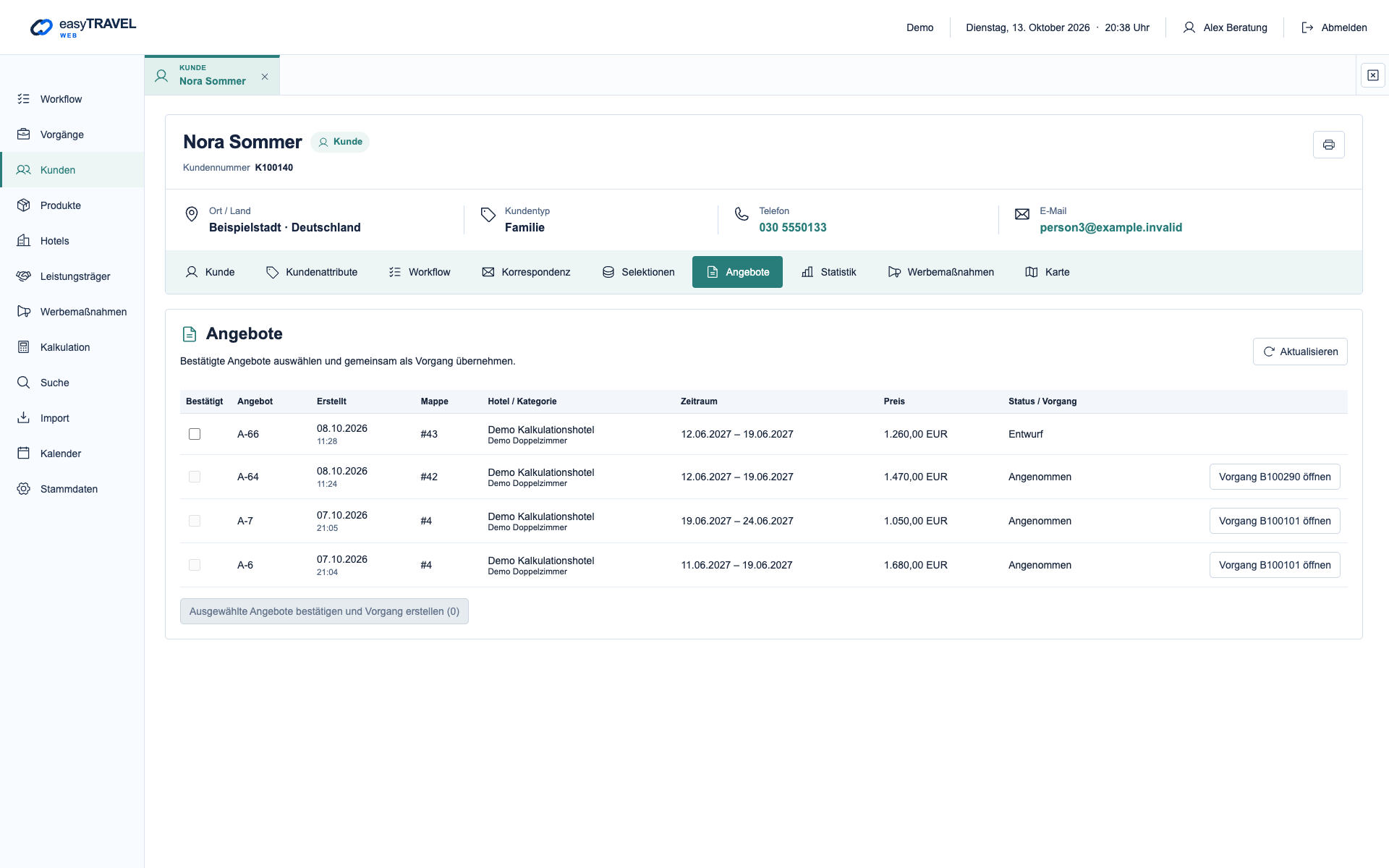1389x868 pixels.
Task: Open Hotels in the sidebar
Action: click(x=72, y=241)
